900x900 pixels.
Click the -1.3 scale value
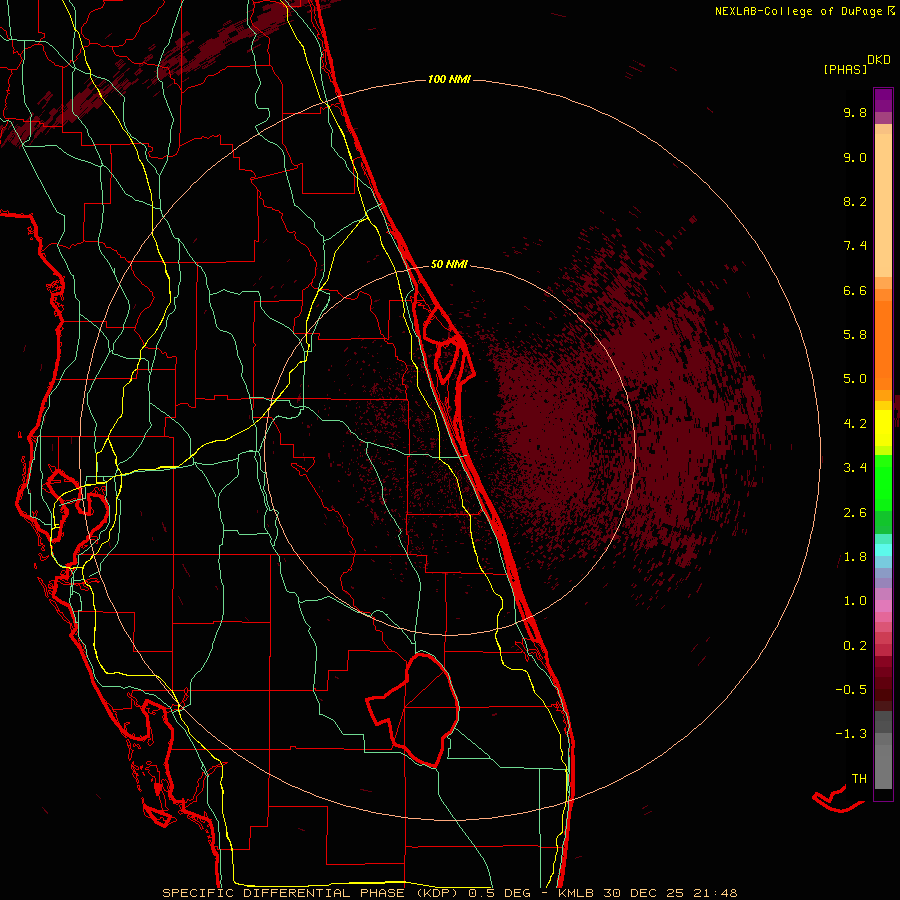click(x=851, y=734)
